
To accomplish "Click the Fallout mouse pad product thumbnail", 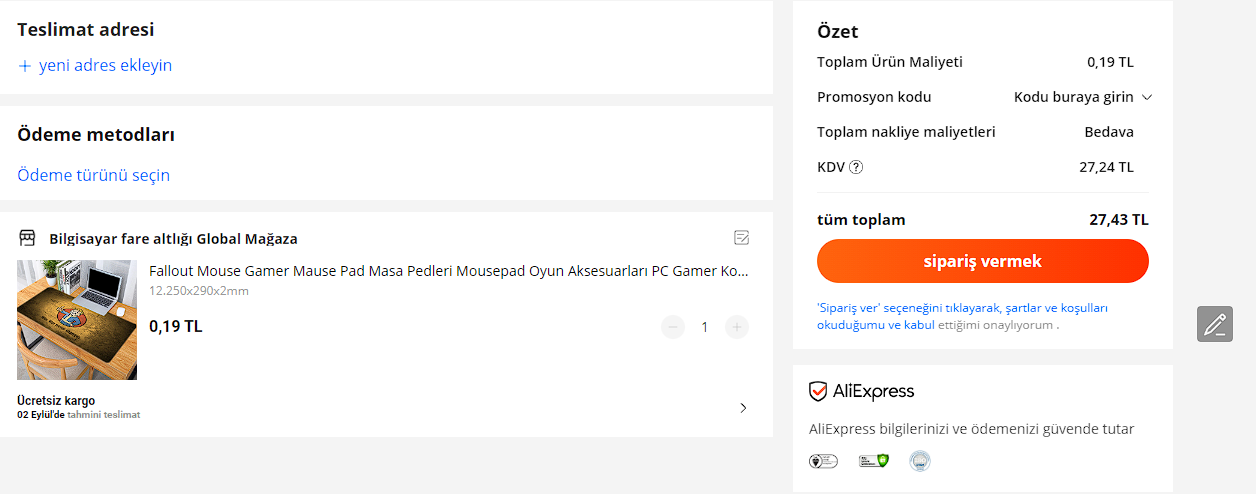I will tap(77, 320).
